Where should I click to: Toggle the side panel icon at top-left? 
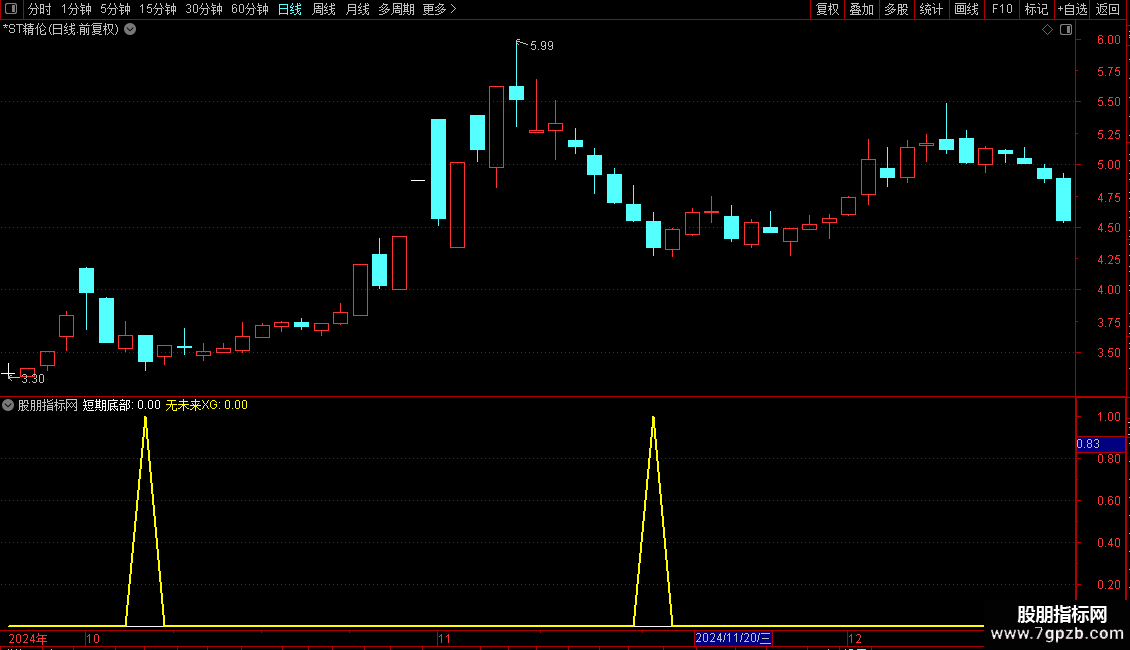click(x=11, y=9)
